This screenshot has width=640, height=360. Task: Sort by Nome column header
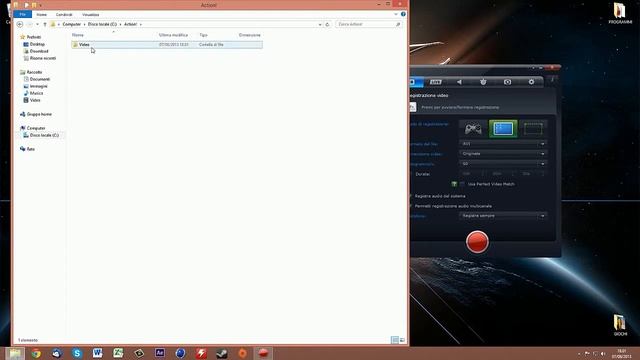pyautogui.click(x=78, y=35)
